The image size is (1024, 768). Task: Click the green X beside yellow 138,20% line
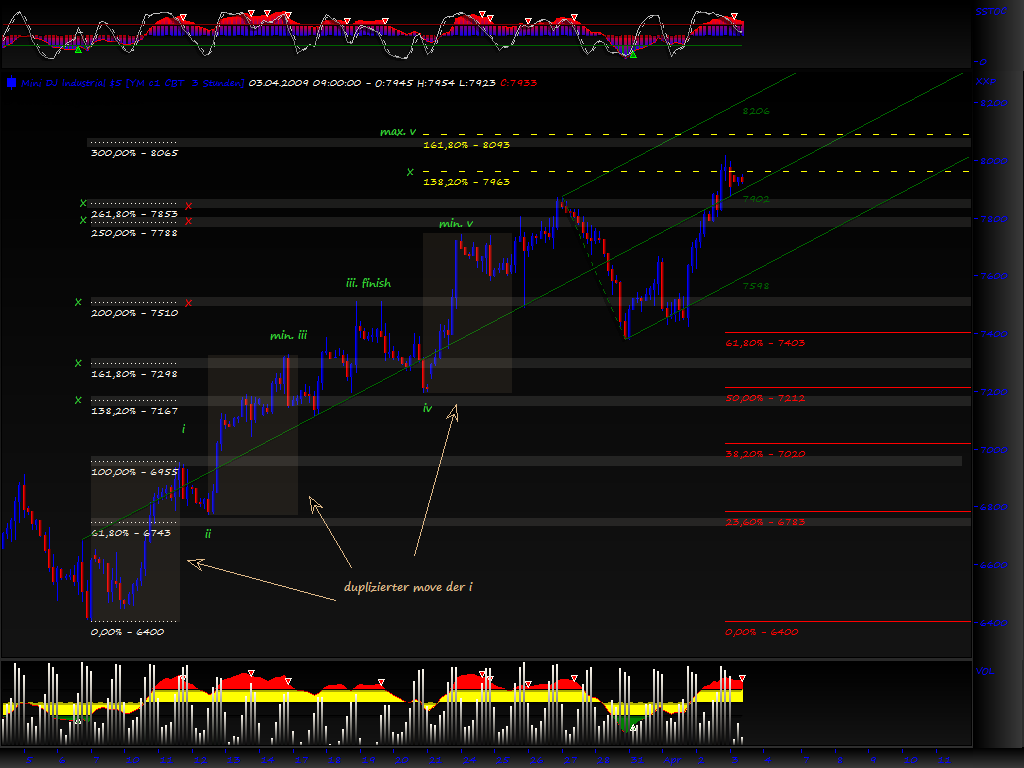click(410, 172)
